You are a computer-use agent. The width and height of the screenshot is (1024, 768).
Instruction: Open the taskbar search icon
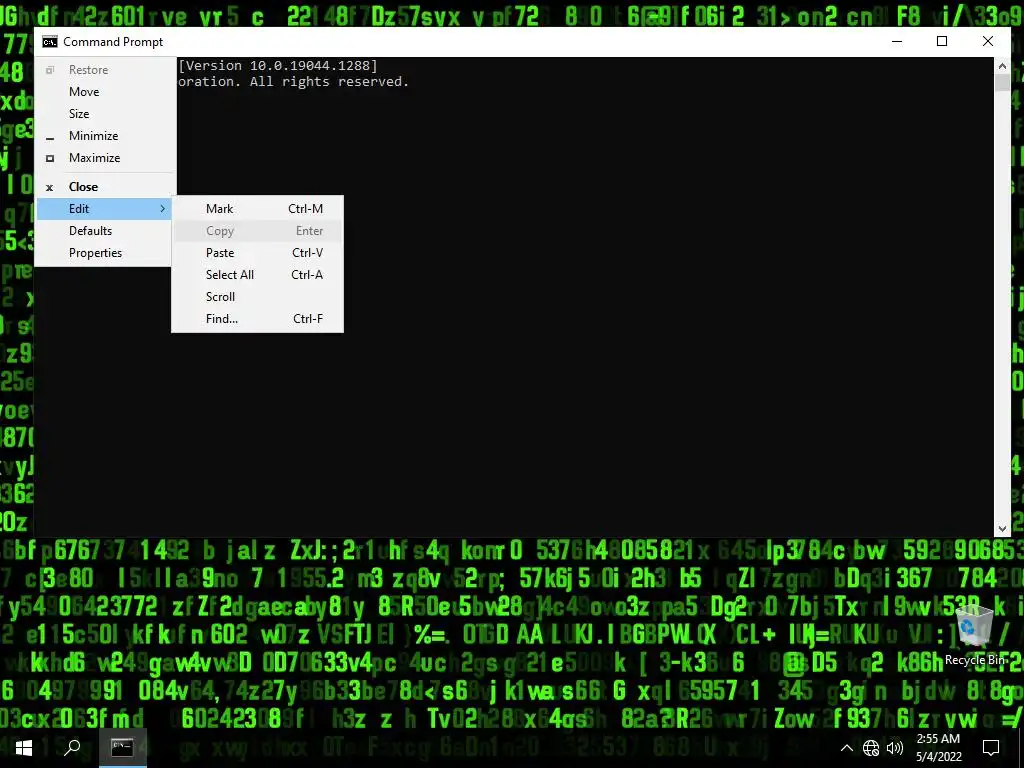[72, 748]
